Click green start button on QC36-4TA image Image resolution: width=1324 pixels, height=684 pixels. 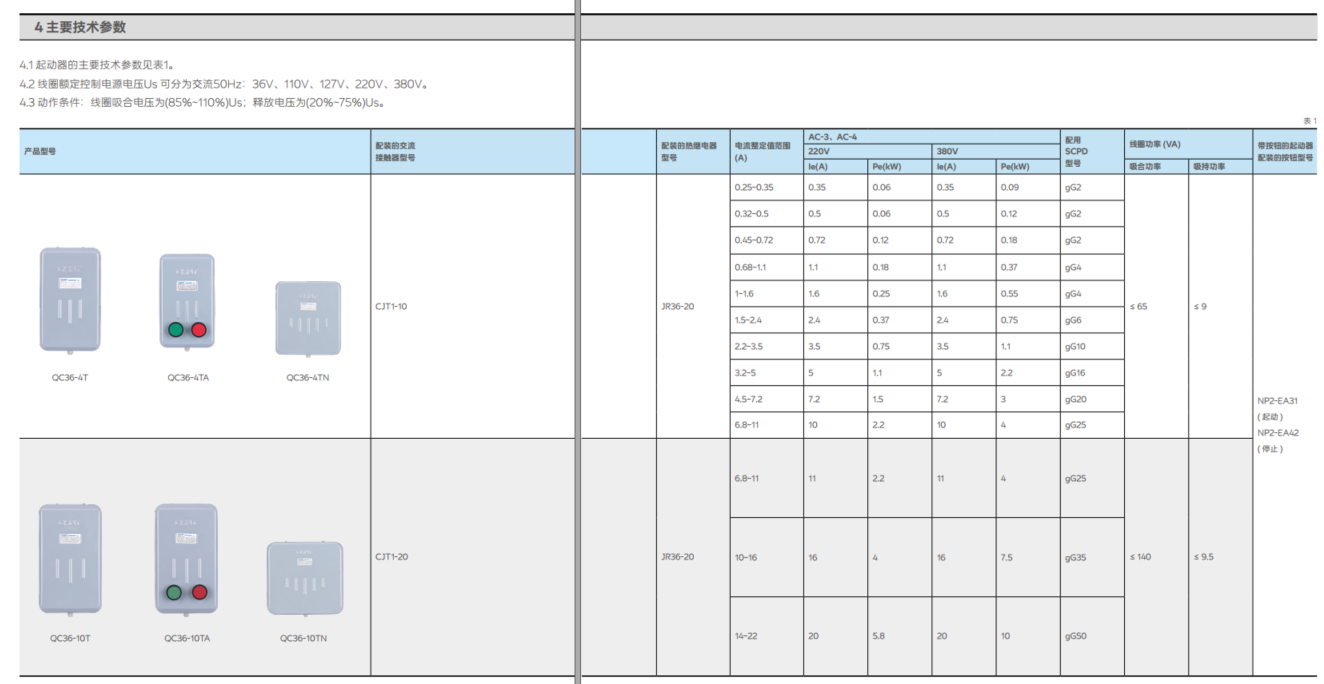176,330
